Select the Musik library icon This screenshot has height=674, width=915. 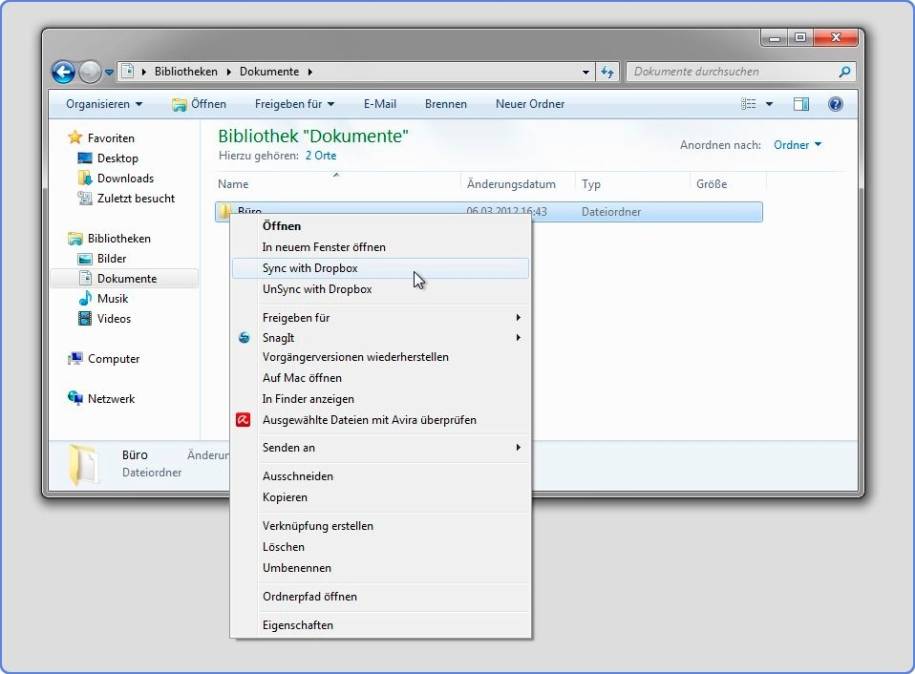pos(86,299)
